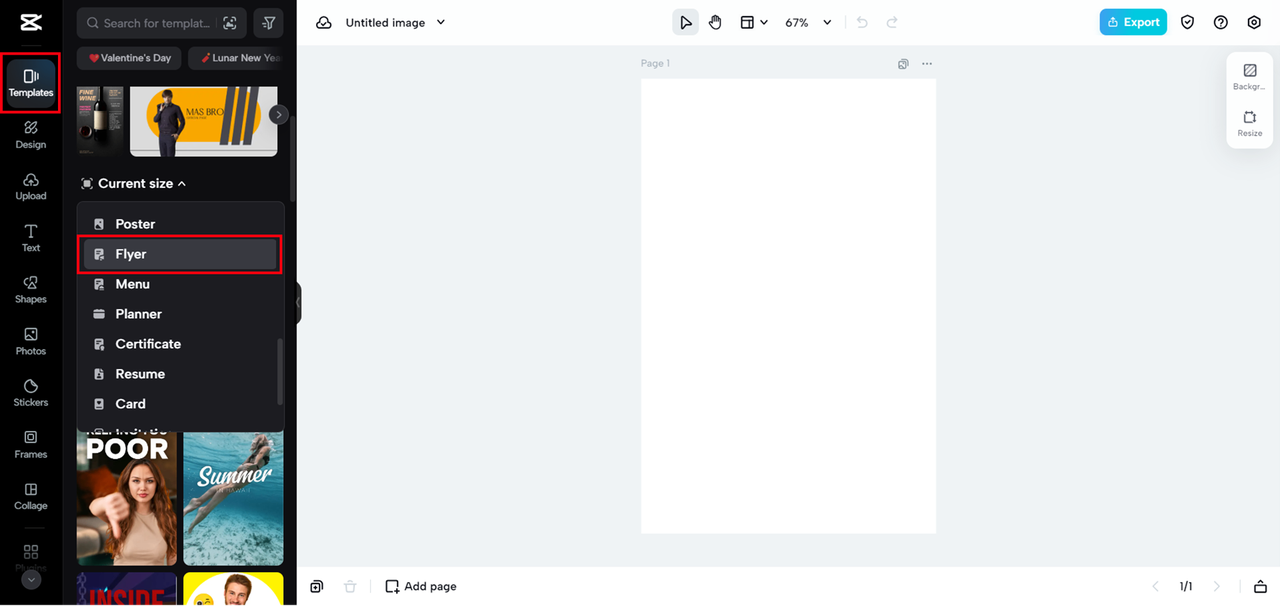The height and width of the screenshot is (606, 1280).
Task: Open the page overview tray icon
Action: (x=1260, y=586)
